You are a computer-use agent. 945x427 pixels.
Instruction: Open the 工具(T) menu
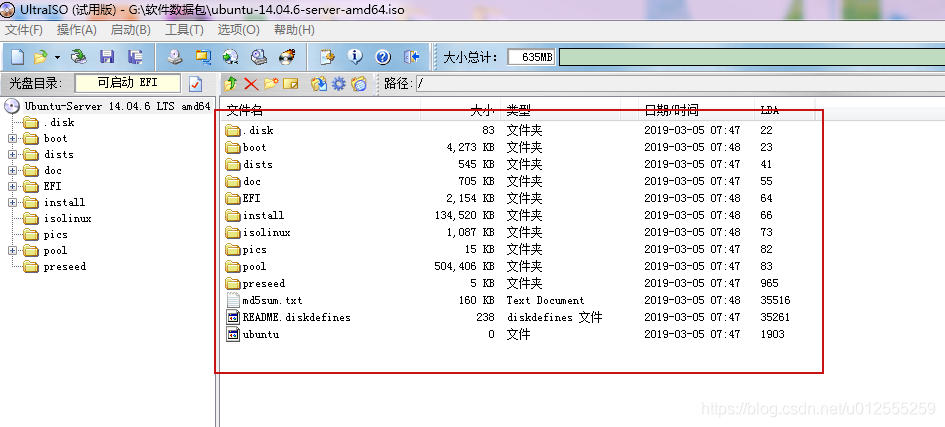click(x=184, y=30)
